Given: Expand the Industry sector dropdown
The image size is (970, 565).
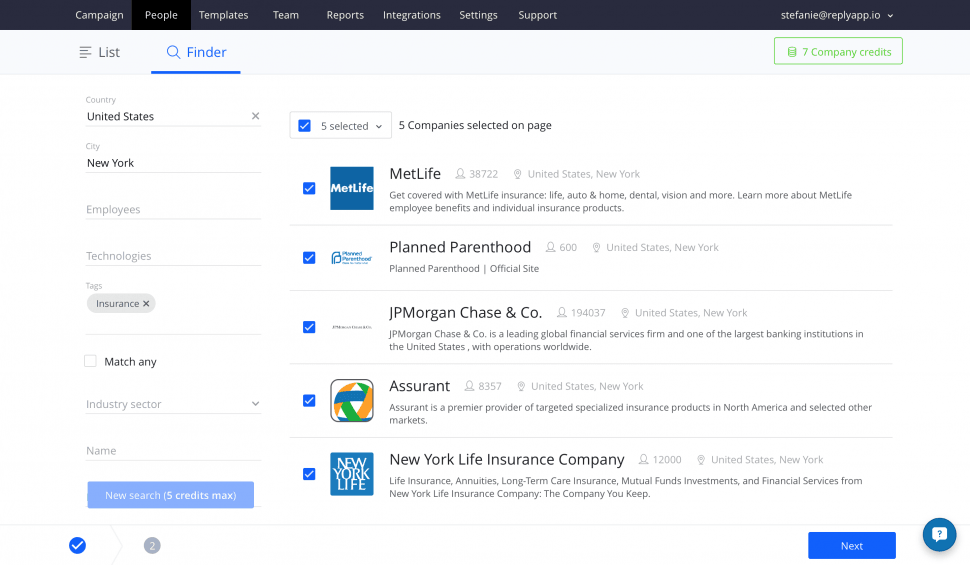Looking at the screenshot, I should [173, 404].
